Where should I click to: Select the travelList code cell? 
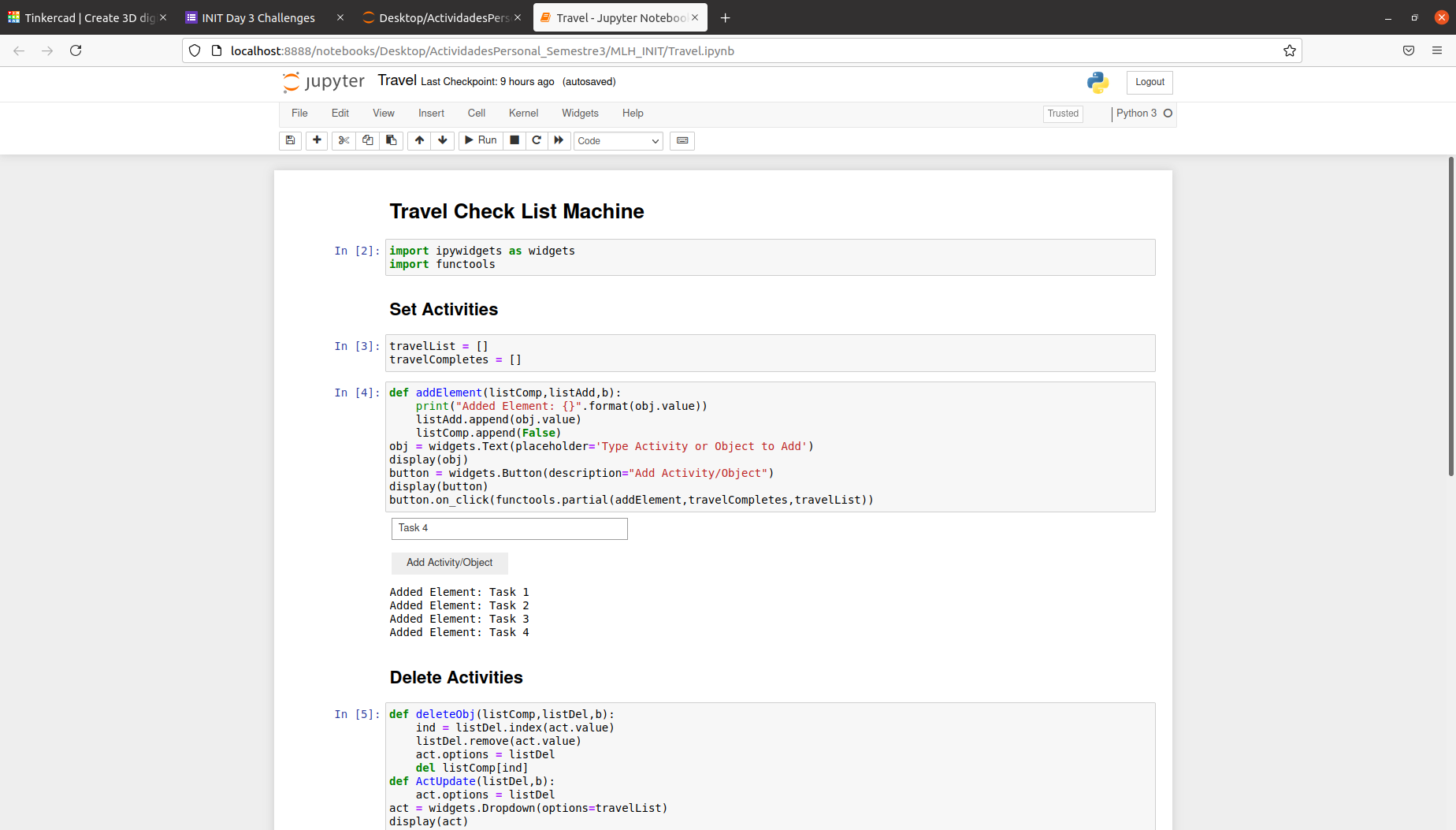(771, 353)
